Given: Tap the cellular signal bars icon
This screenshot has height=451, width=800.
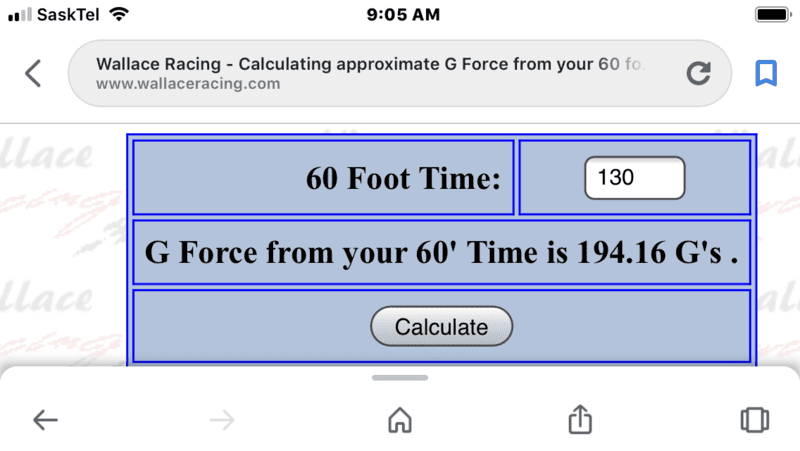Looking at the screenshot, I should 20,15.
